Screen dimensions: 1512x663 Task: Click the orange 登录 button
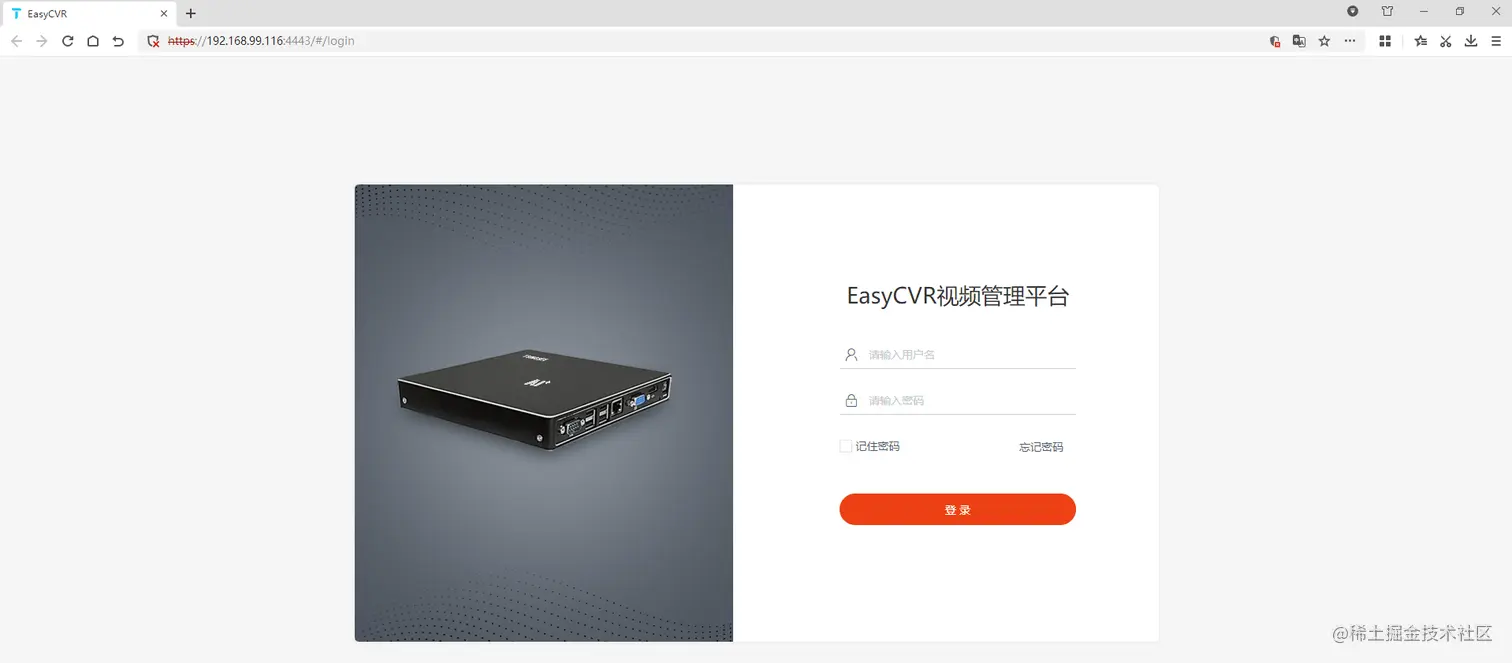[957, 509]
